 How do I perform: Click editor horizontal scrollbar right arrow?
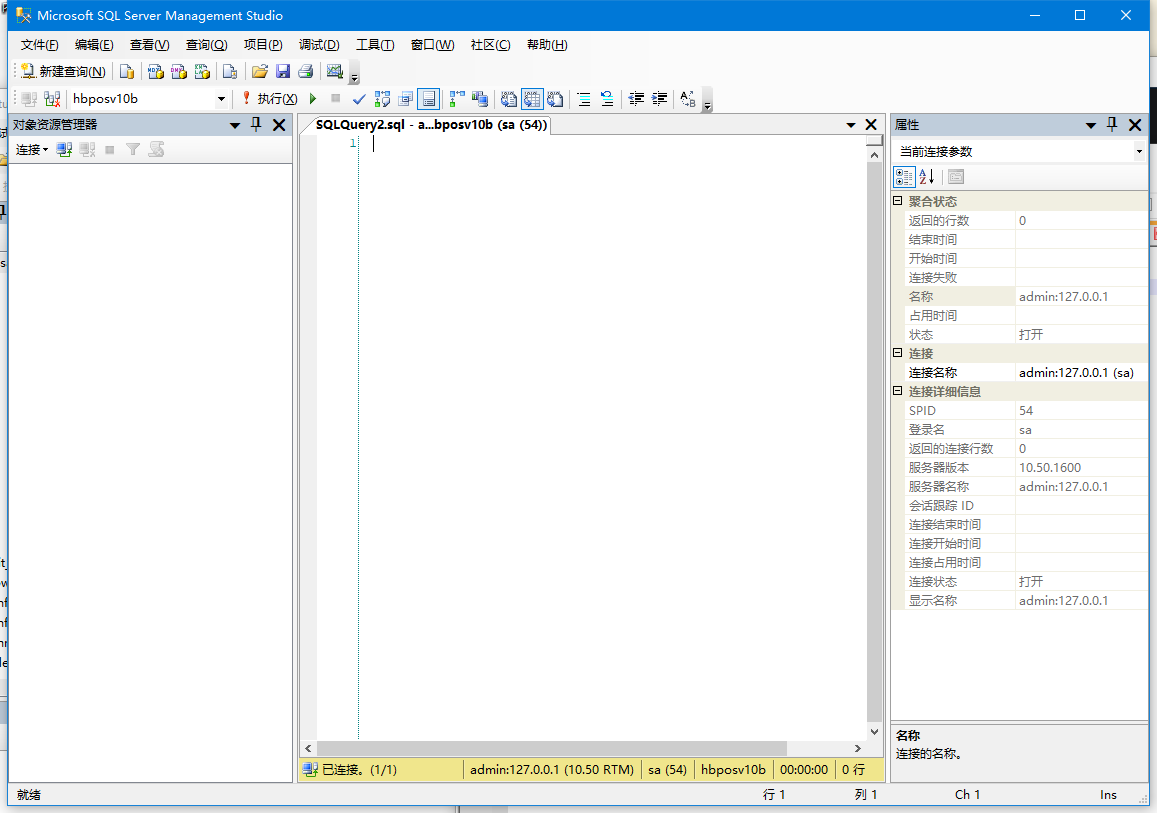(857, 748)
